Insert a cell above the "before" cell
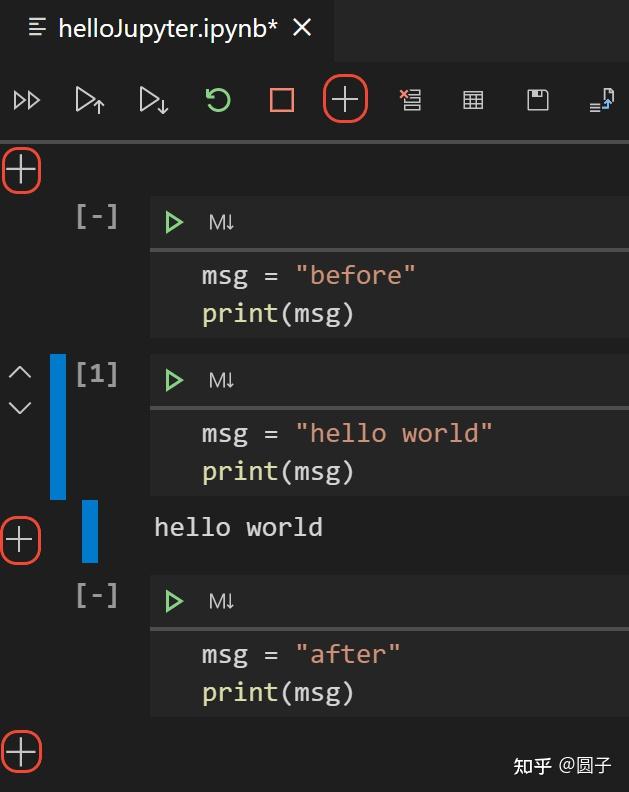The width and height of the screenshot is (629, 792). (21, 169)
